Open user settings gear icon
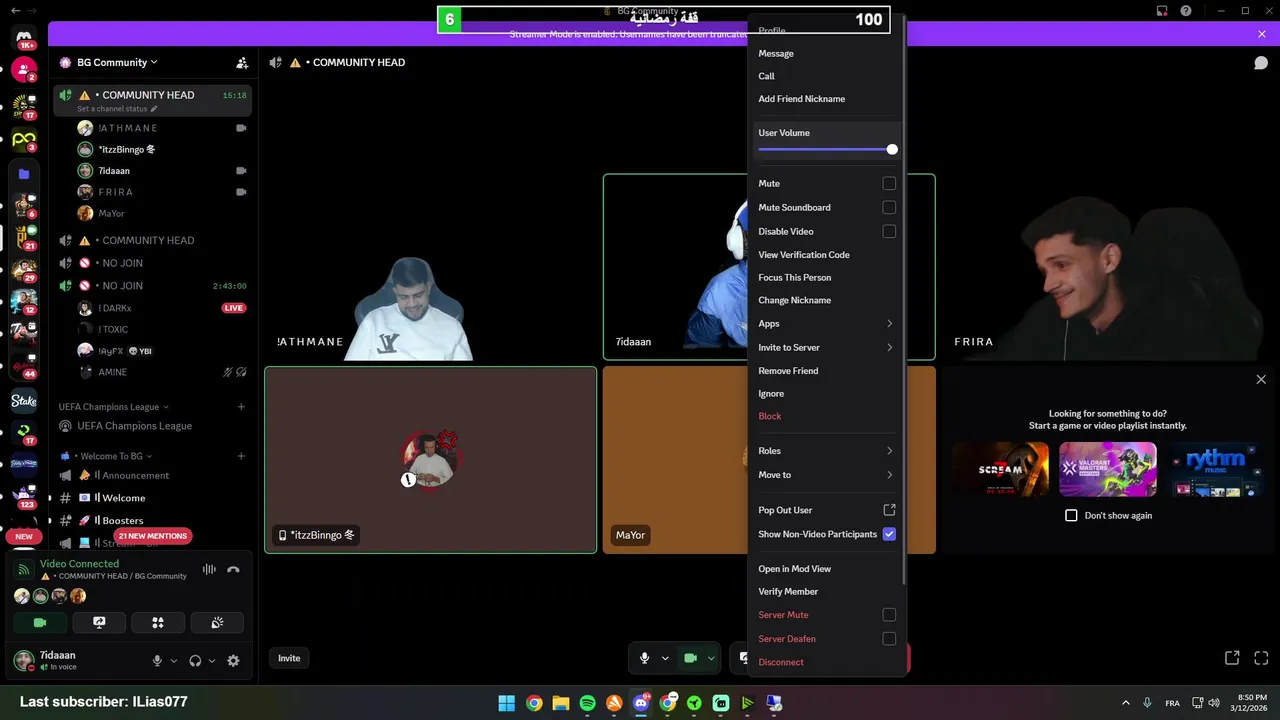 233,661
